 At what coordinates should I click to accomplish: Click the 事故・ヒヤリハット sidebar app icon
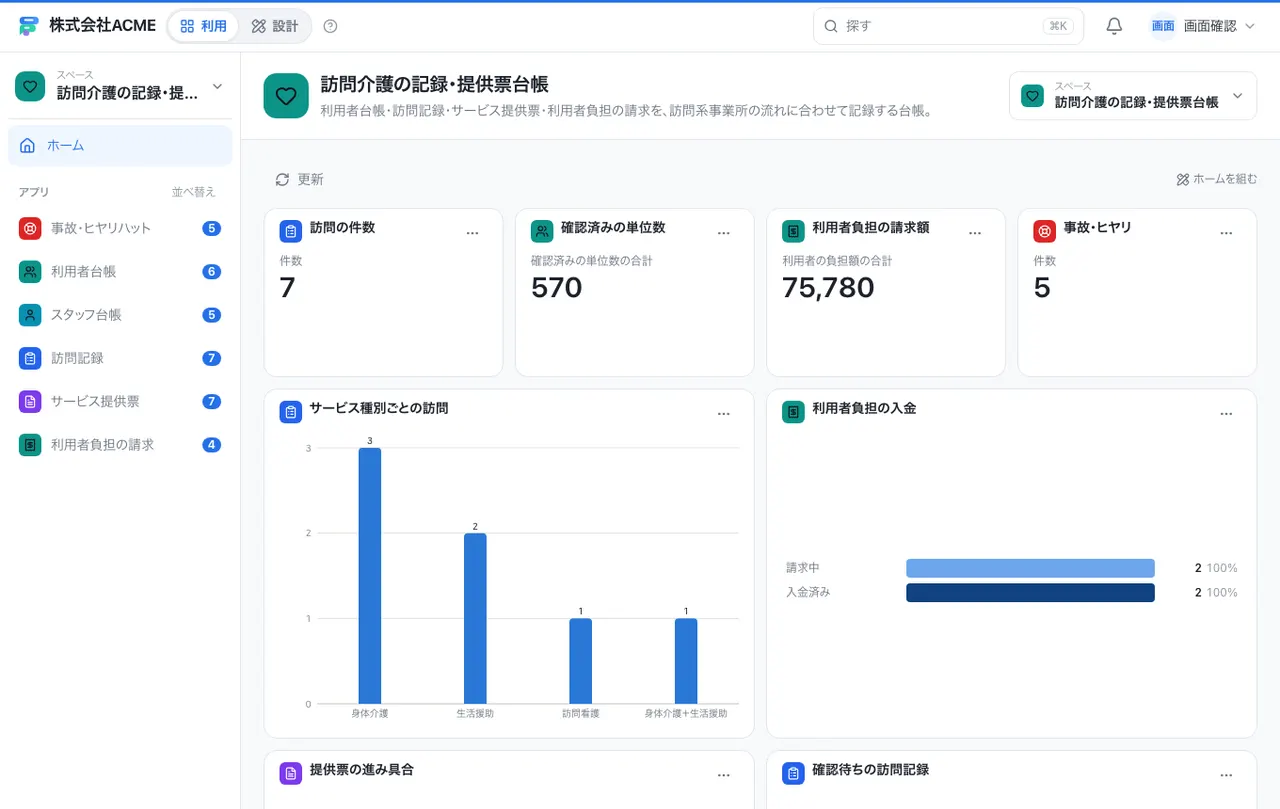(30, 228)
